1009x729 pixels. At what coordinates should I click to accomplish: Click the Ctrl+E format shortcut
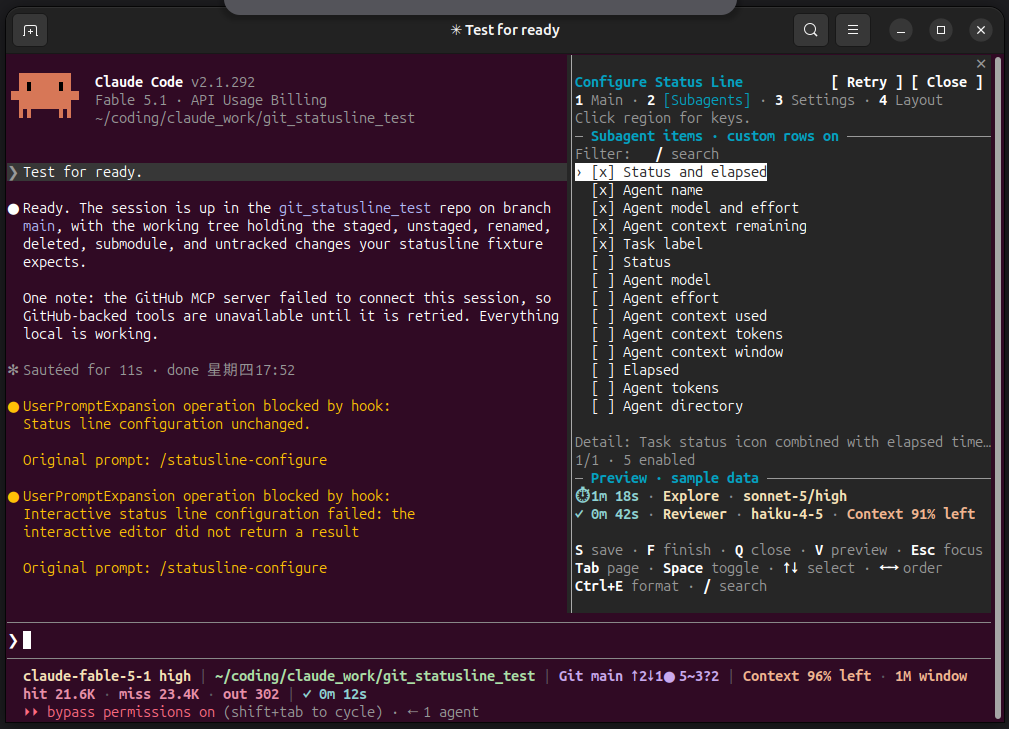tap(627, 586)
